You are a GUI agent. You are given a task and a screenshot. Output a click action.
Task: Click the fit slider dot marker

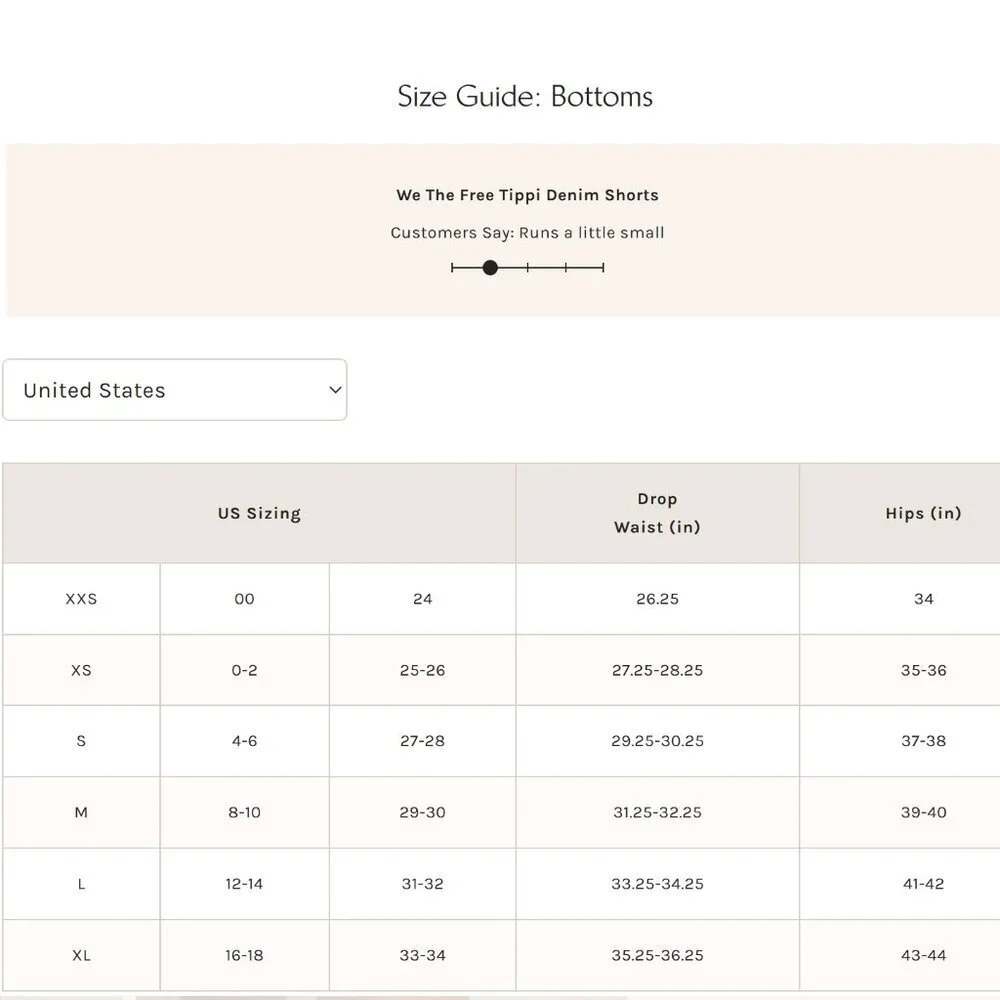pyautogui.click(x=490, y=267)
